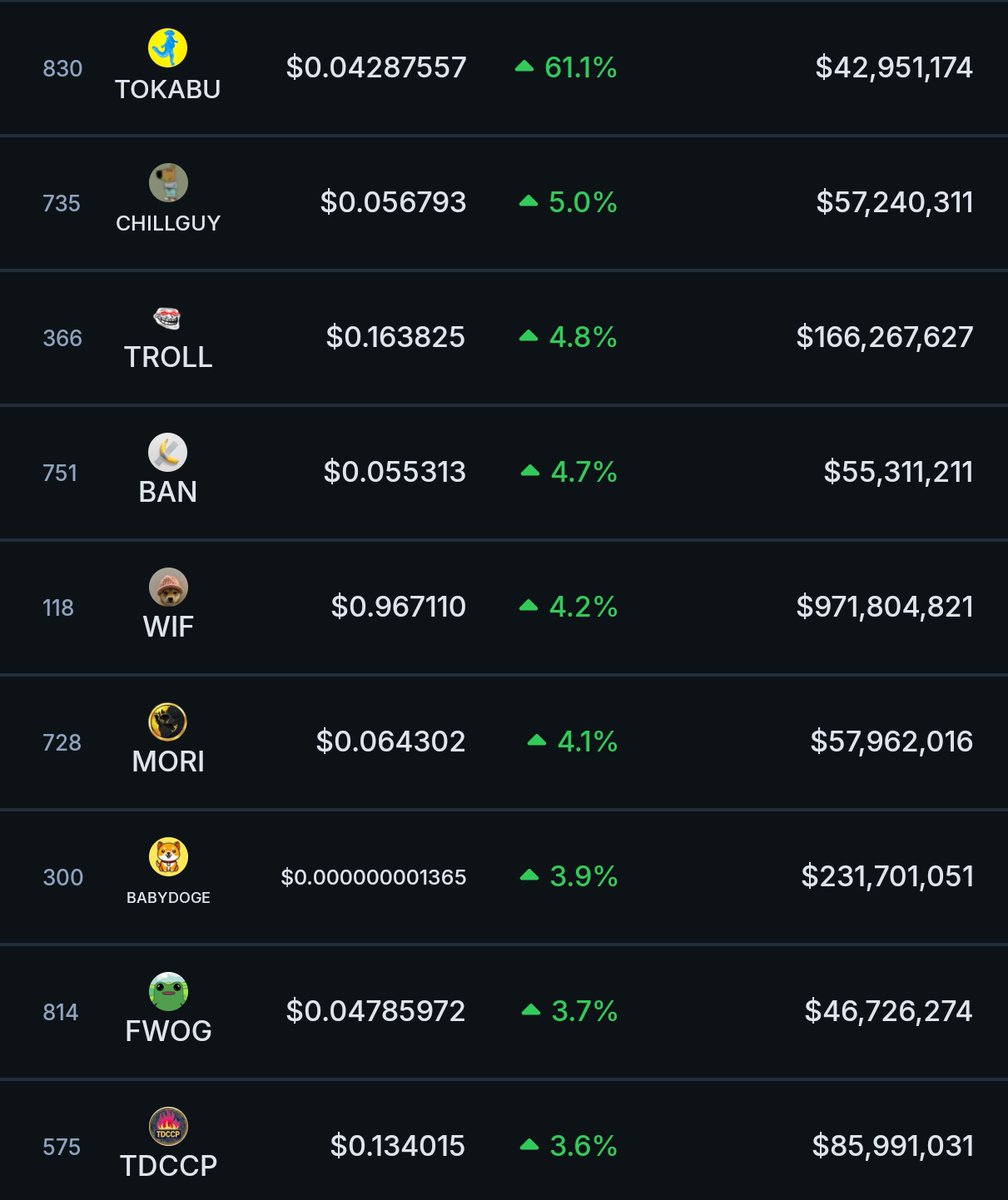Open the FWOG ticker label
The image size is (1008, 1200).
[x=168, y=1032]
